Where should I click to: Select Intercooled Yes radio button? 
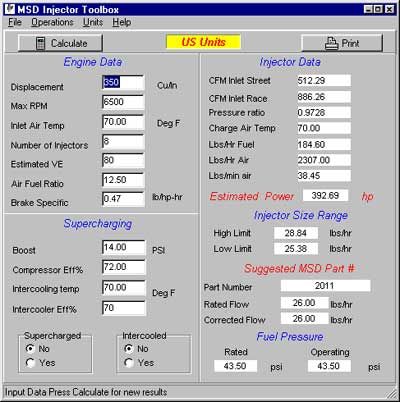click(129, 362)
